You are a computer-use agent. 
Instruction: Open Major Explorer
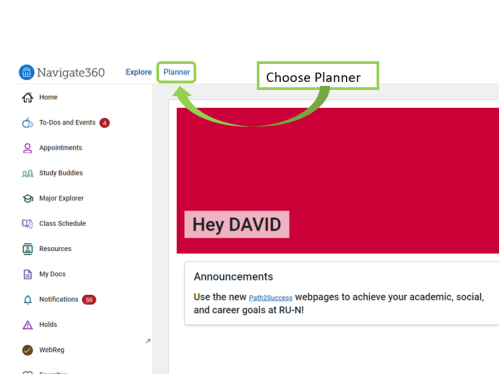pyautogui.click(x=61, y=198)
